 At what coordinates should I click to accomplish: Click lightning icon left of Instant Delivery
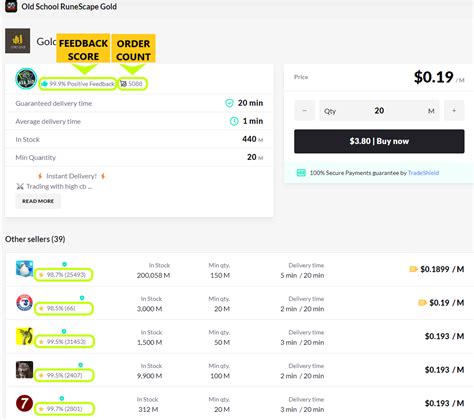40,176
